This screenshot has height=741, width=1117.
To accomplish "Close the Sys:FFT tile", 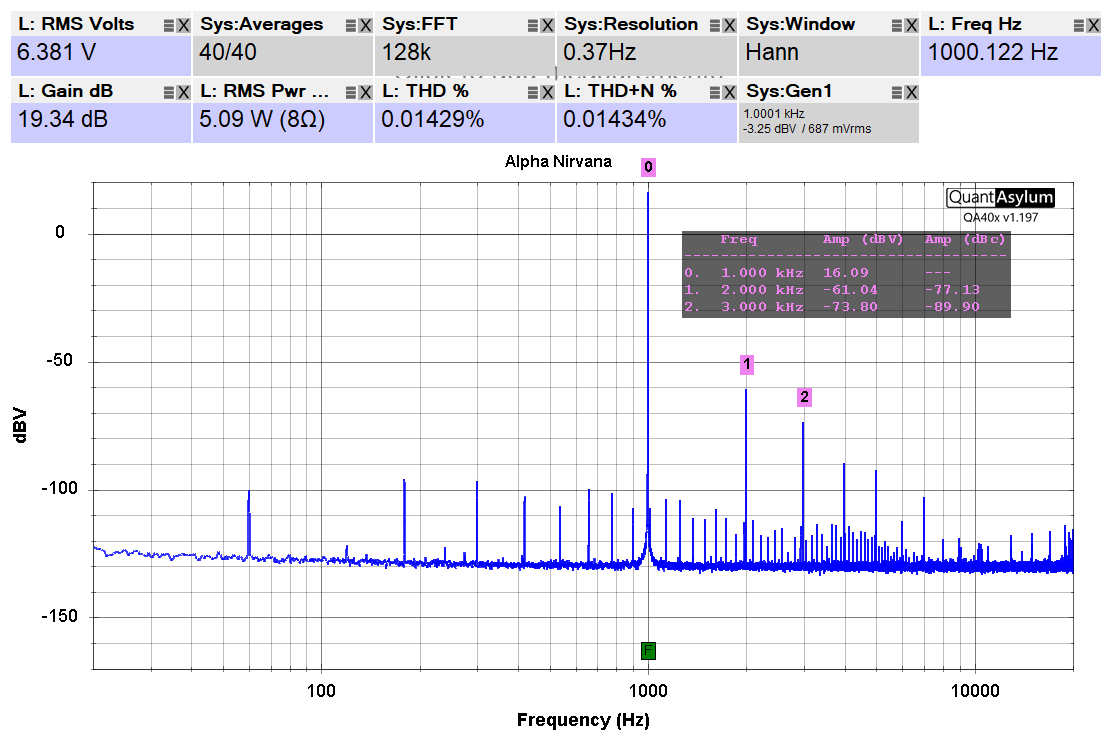I will [x=547, y=26].
